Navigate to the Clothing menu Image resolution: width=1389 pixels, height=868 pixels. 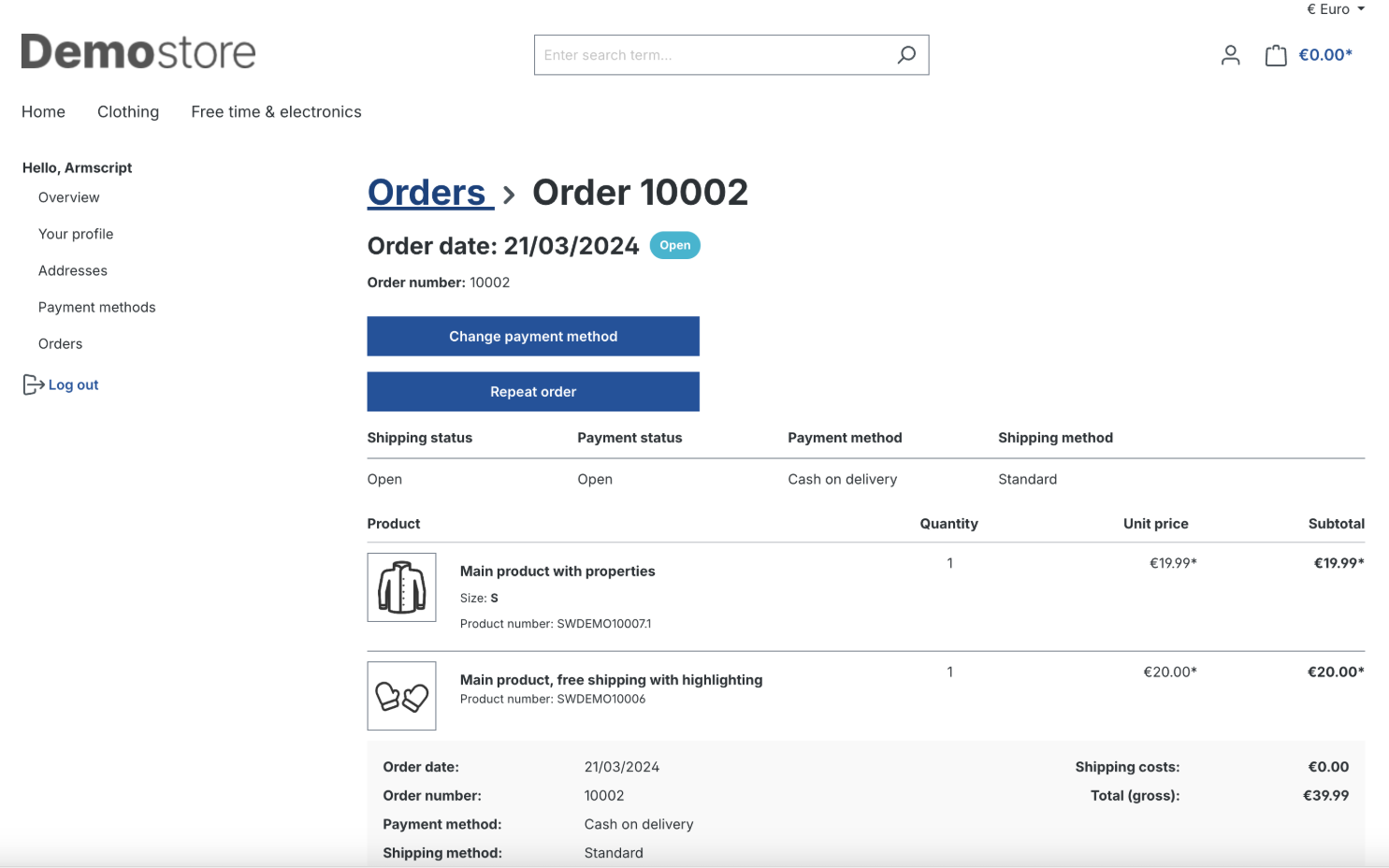pyautogui.click(x=128, y=111)
